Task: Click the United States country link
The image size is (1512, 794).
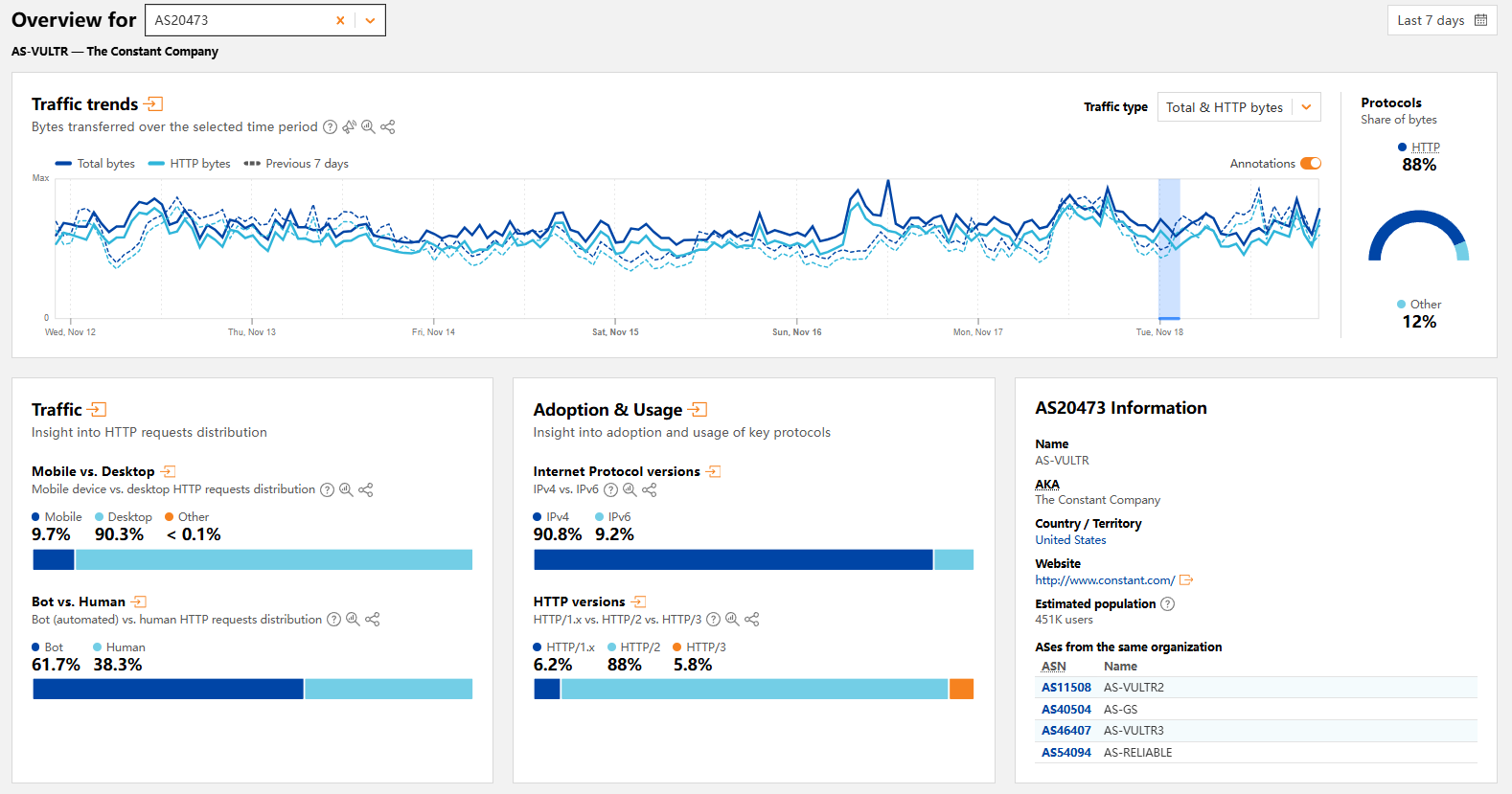Action: (1070, 540)
